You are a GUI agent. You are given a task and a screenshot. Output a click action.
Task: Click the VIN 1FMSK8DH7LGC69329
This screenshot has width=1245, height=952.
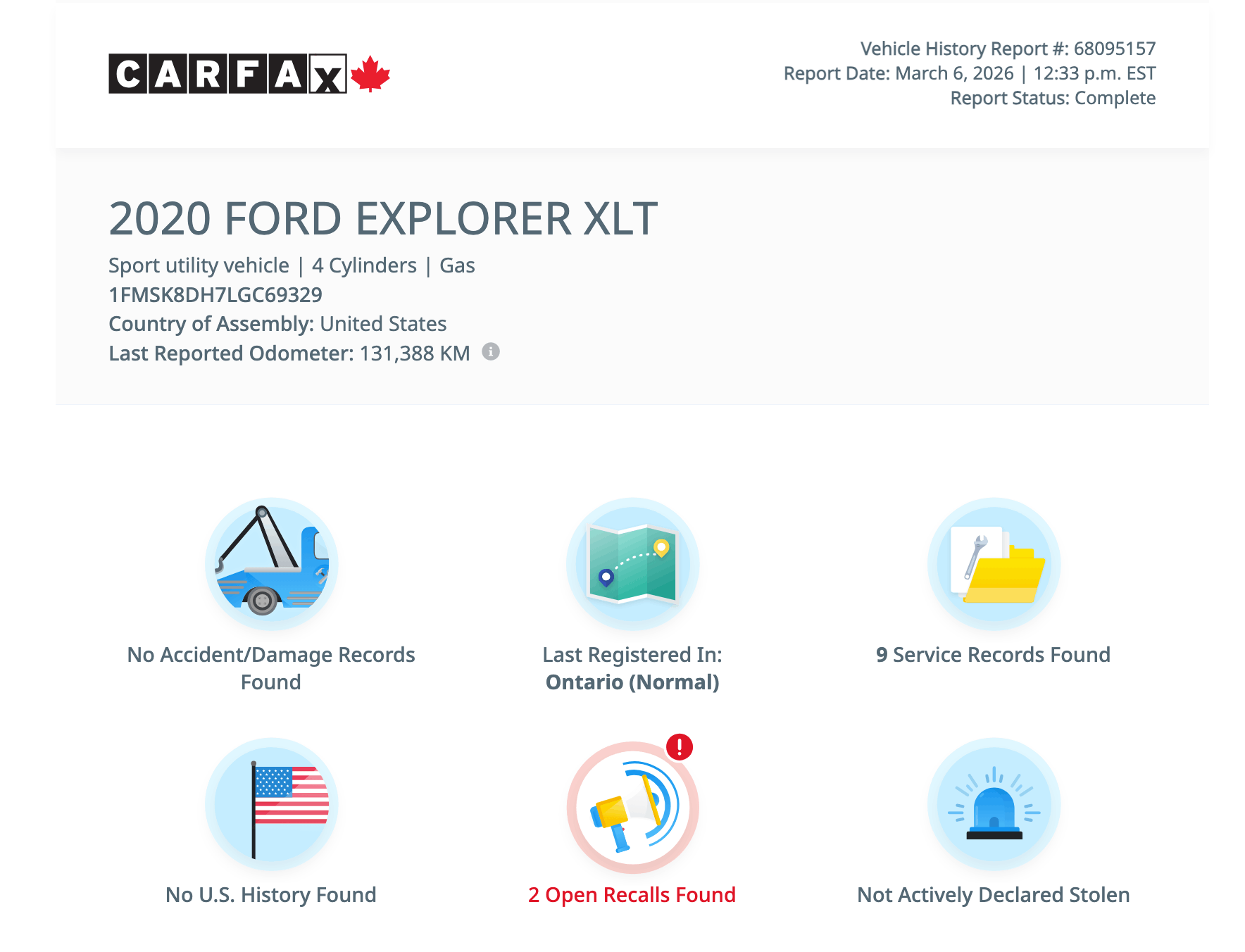(x=215, y=295)
